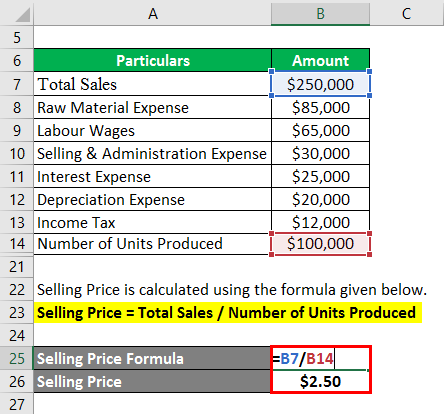Select row 7 header
This screenshot has height=414, width=444.
click(x=17, y=84)
